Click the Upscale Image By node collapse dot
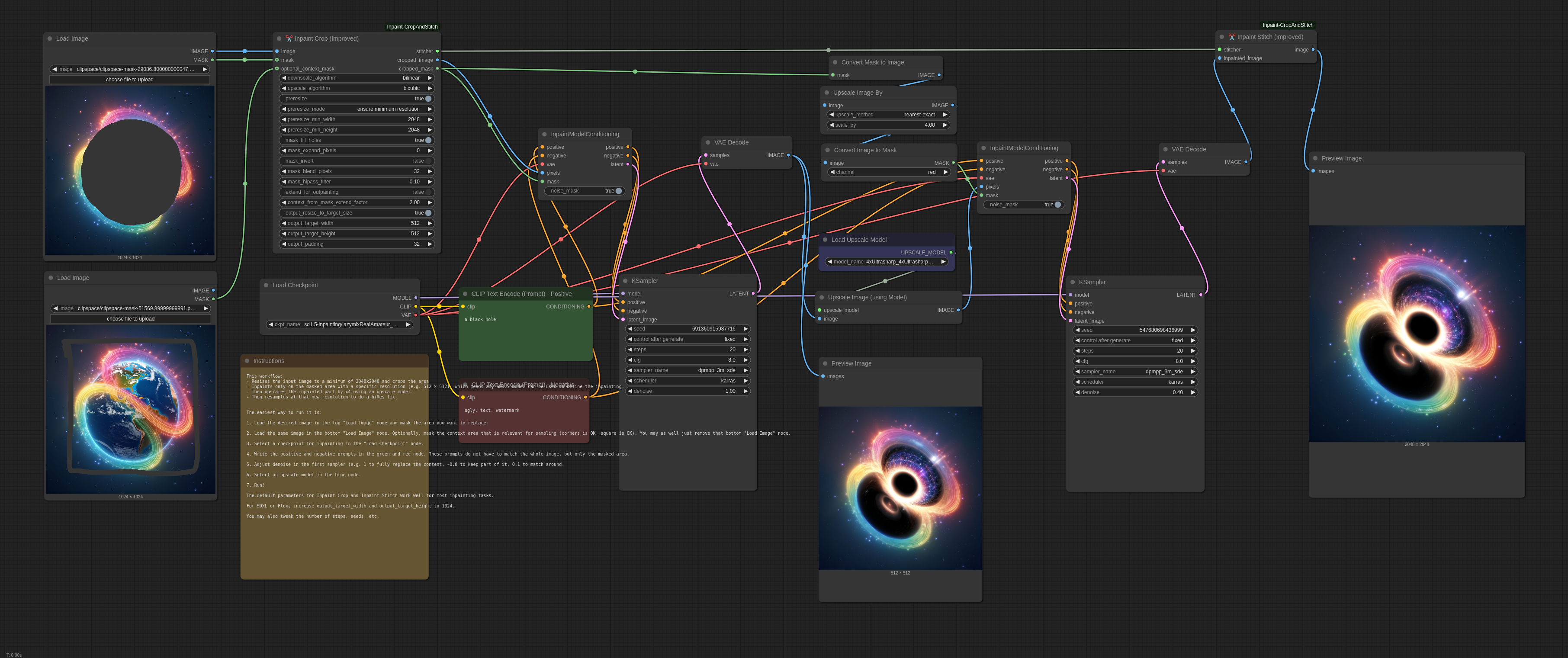Image resolution: width=1568 pixels, height=658 pixels. 826,93
